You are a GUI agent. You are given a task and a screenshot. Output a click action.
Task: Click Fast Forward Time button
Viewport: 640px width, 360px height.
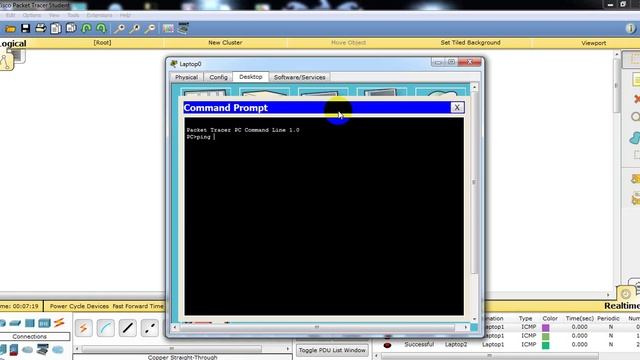[138, 306]
